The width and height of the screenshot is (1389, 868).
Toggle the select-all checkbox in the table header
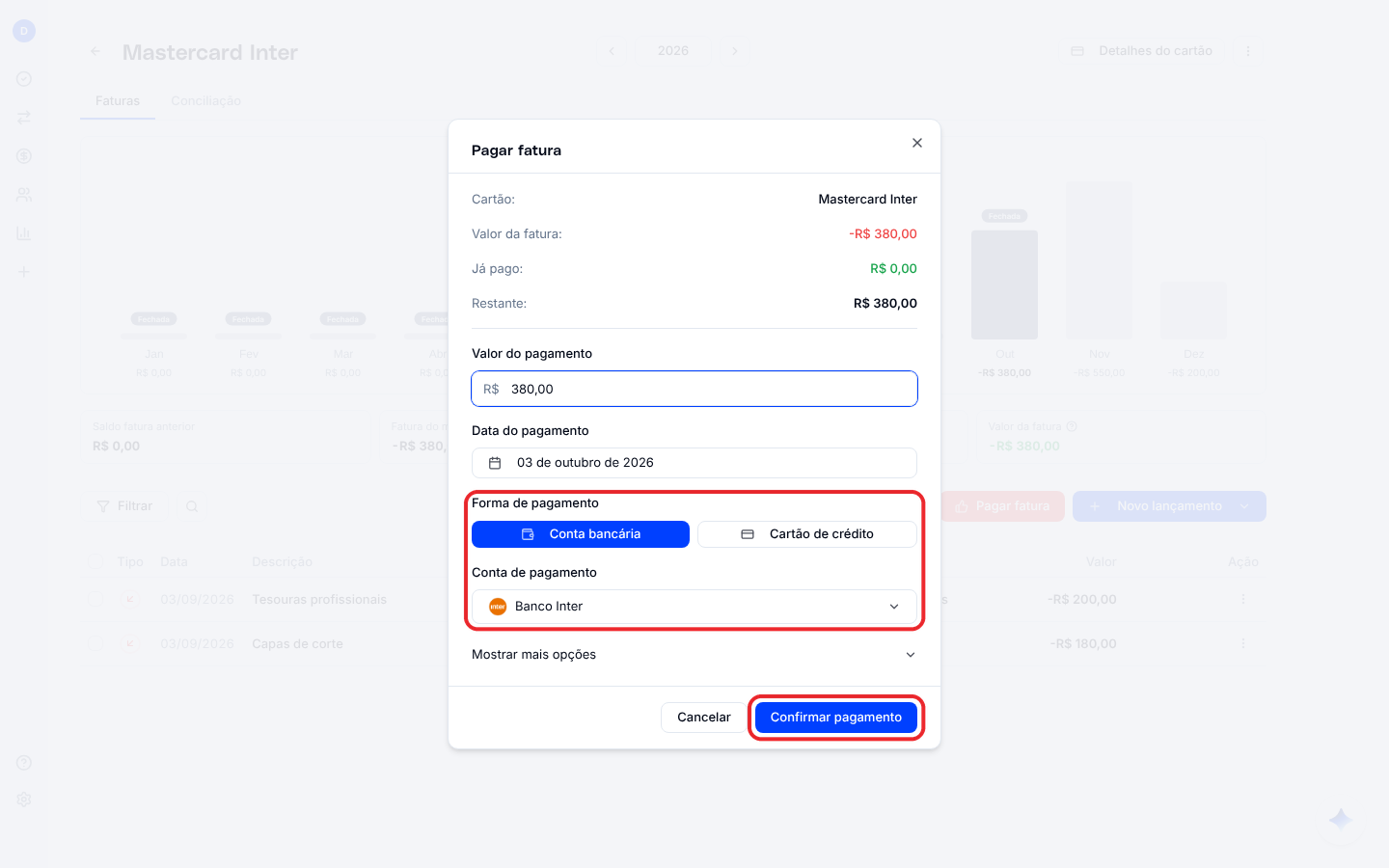[96, 561]
